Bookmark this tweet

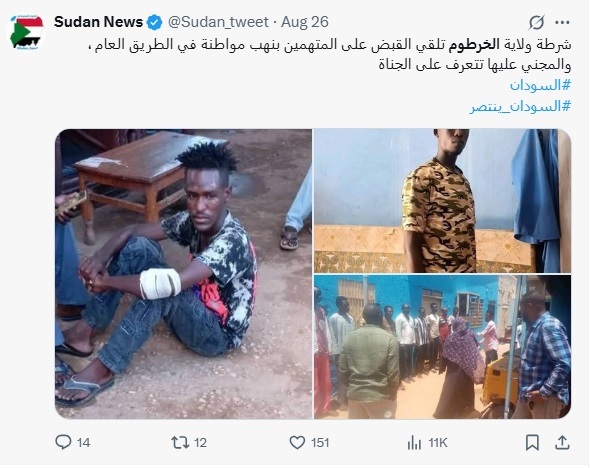[532, 442]
